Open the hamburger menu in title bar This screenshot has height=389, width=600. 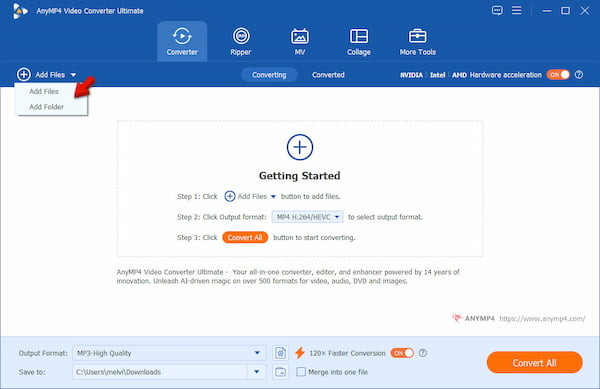click(x=517, y=10)
